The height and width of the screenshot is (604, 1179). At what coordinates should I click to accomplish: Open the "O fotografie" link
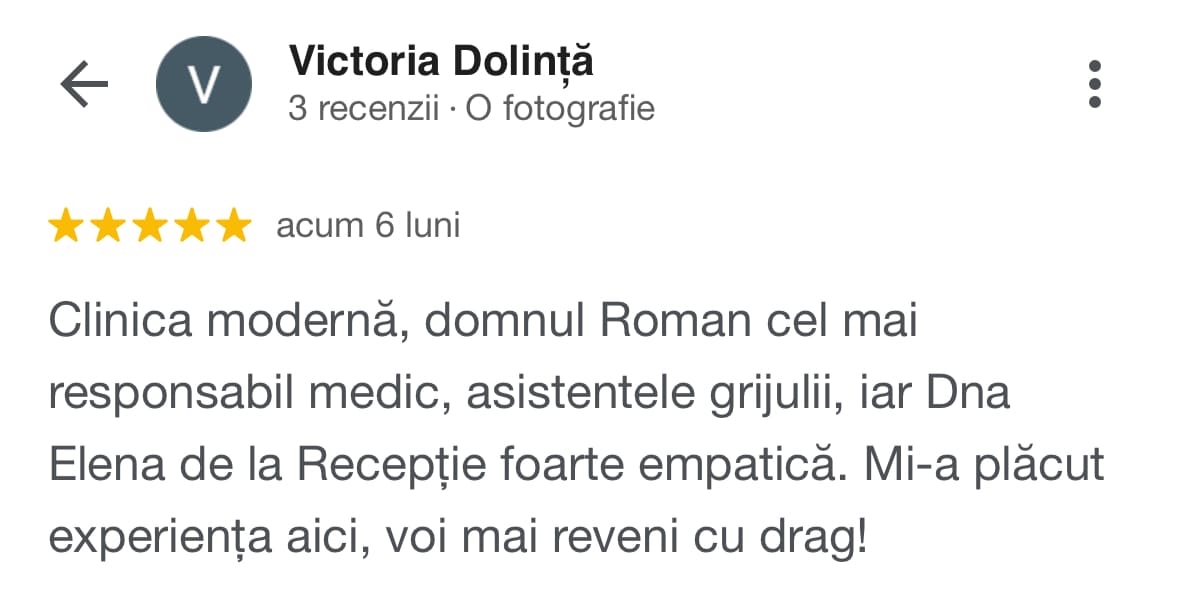560,108
